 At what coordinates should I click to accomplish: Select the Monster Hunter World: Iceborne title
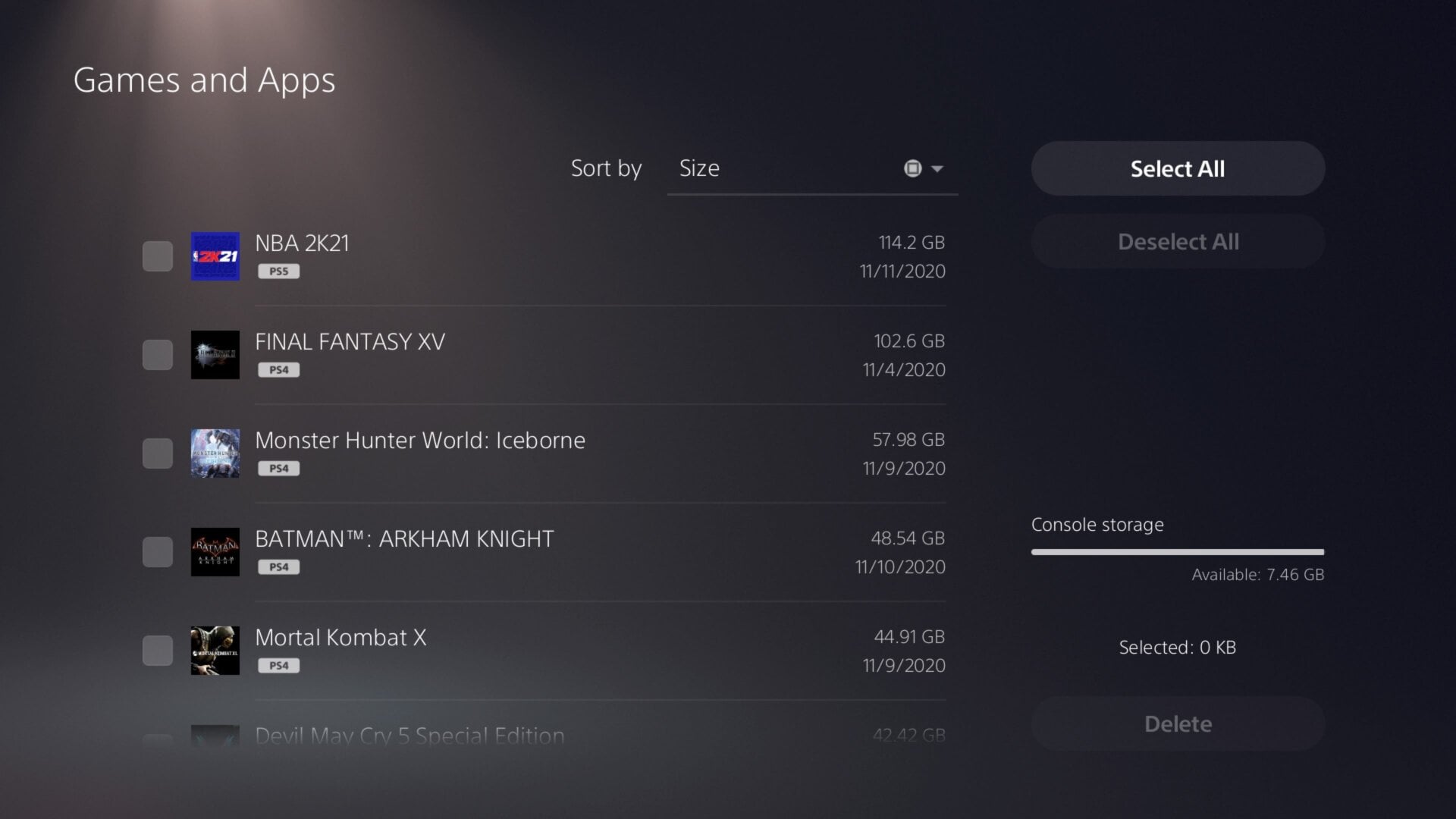(x=419, y=441)
